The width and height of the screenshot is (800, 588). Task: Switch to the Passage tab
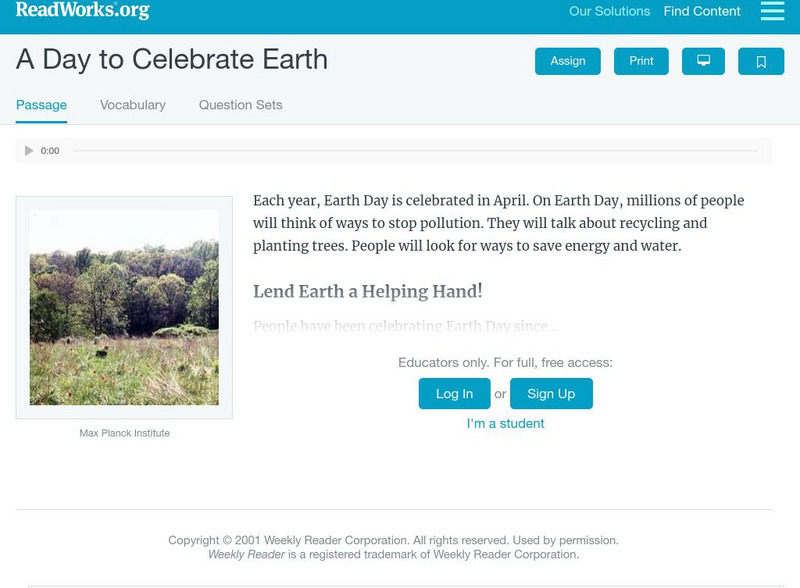pyautogui.click(x=41, y=105)
